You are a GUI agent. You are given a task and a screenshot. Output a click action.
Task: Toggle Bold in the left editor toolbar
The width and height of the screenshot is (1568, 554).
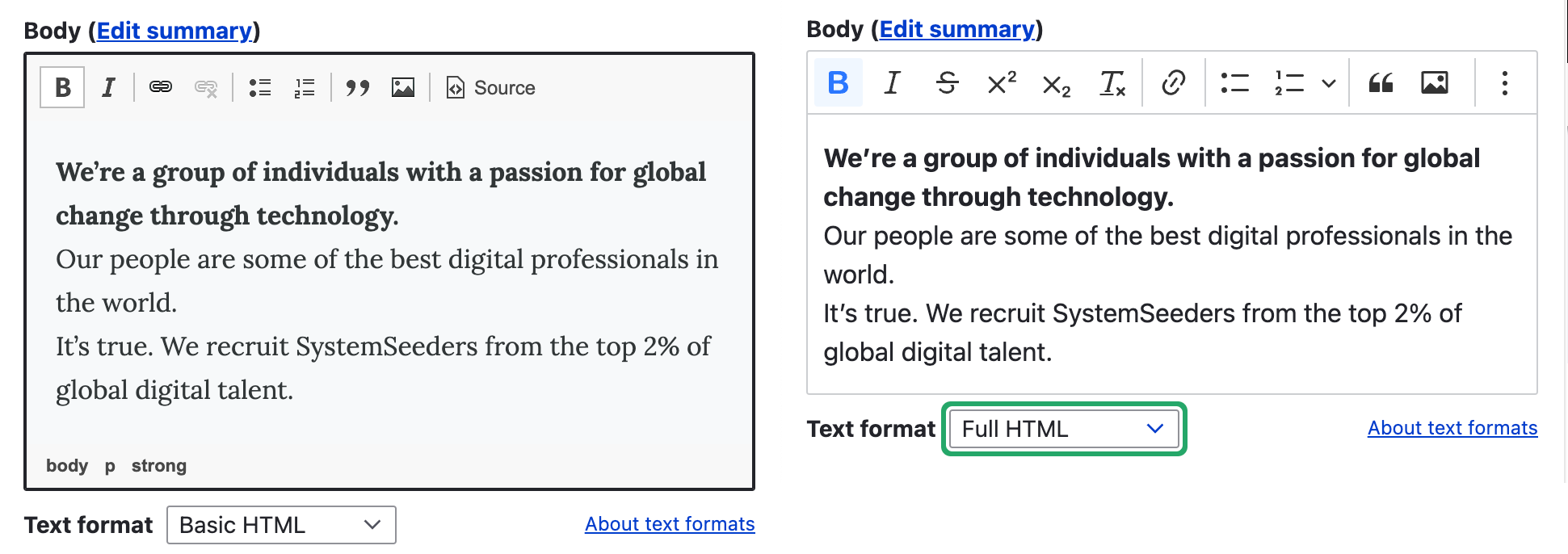[x=62, y=87]
